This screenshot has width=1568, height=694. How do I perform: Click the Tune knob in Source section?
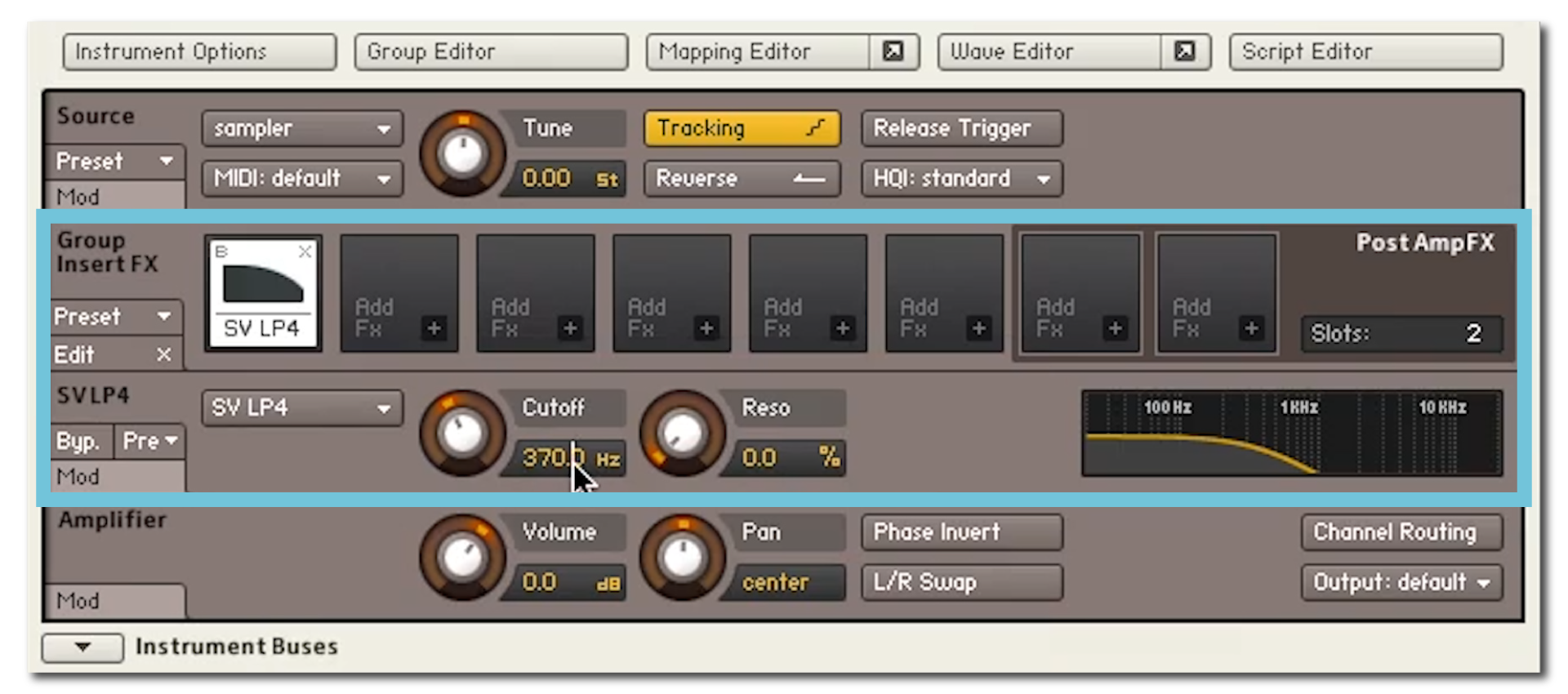462,153
